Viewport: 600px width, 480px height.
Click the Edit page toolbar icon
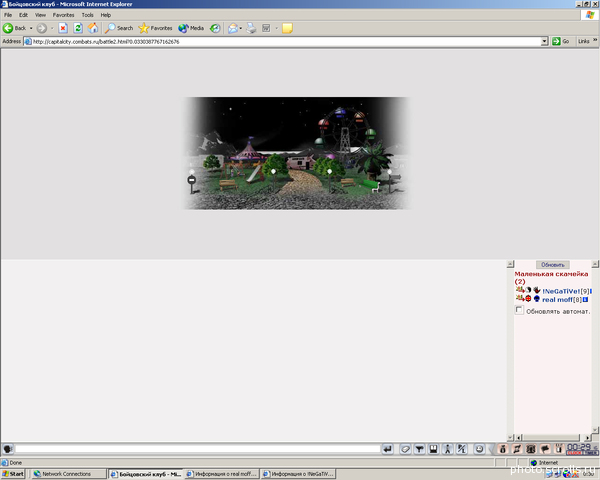[266, 28]
